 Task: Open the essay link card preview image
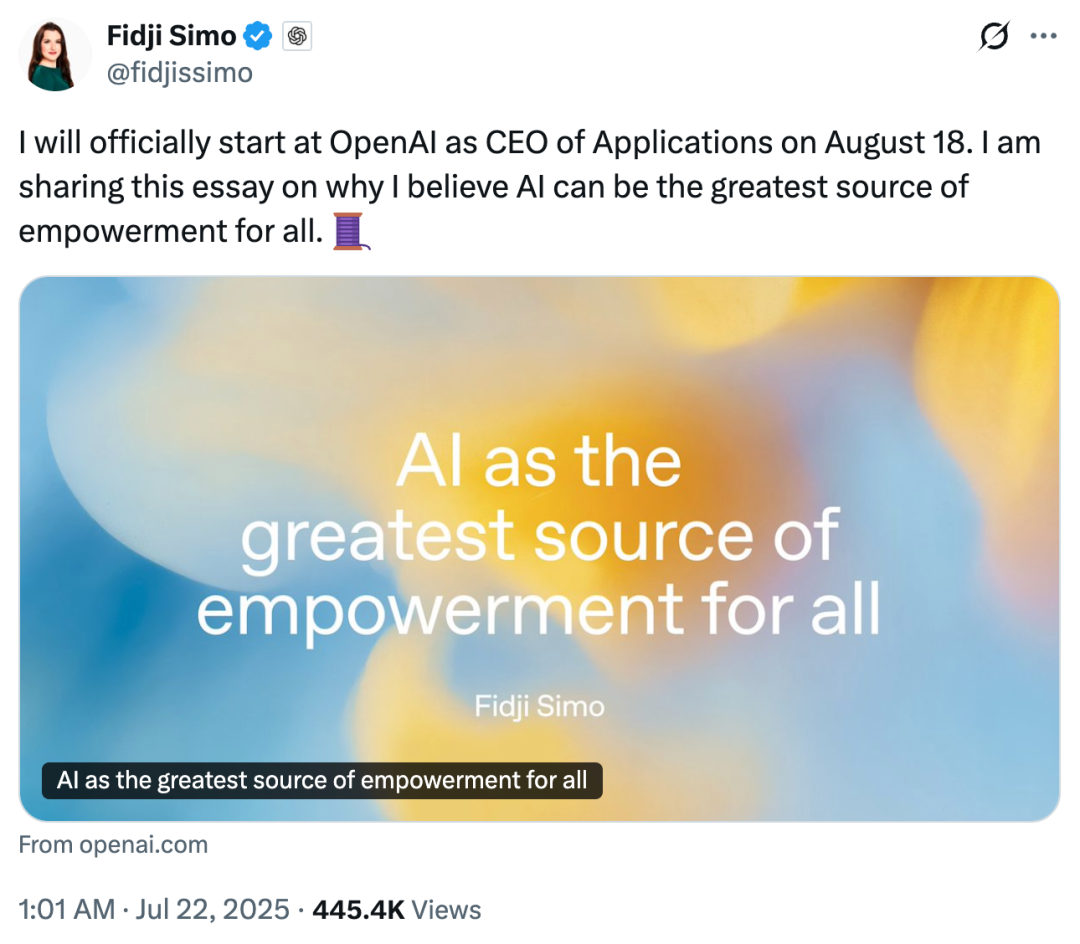click(x=539, y=549)
